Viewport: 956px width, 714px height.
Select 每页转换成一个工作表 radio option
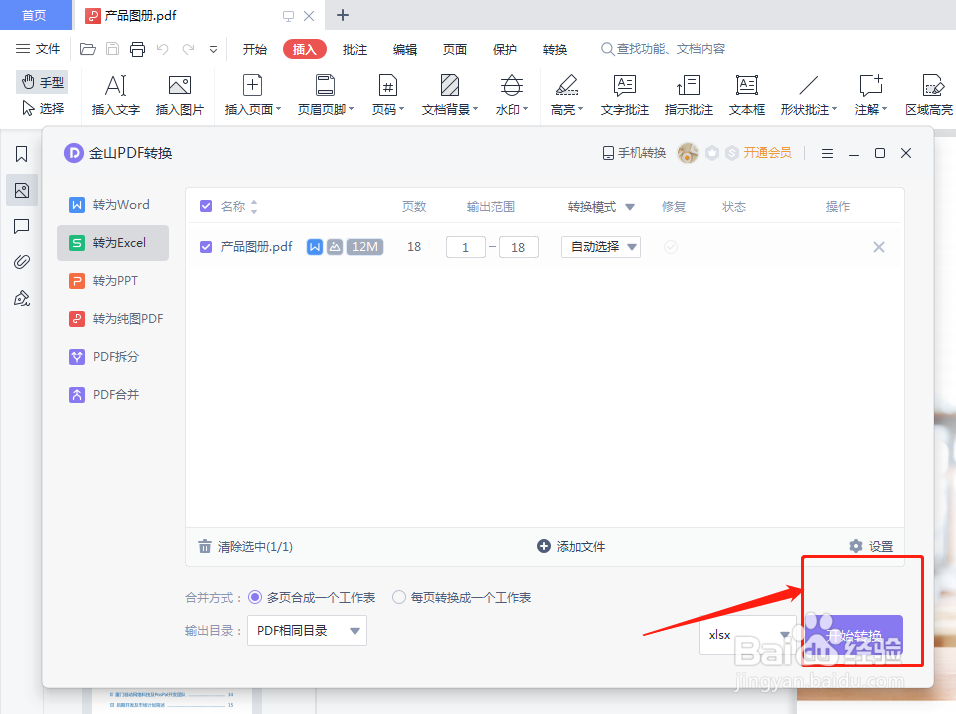click(462, 598)
